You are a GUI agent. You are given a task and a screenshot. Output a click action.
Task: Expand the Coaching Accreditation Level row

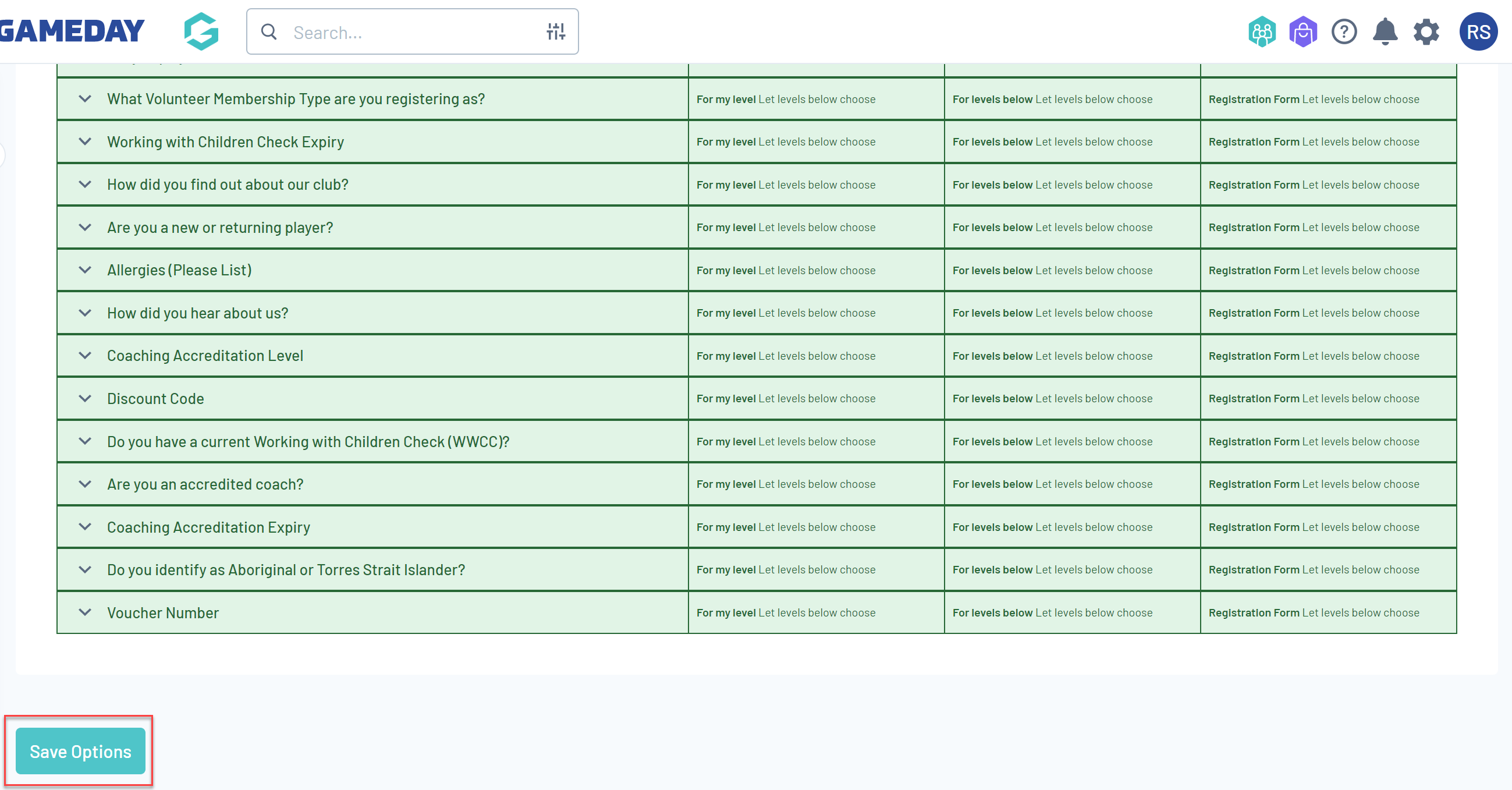tap(85, 356)
